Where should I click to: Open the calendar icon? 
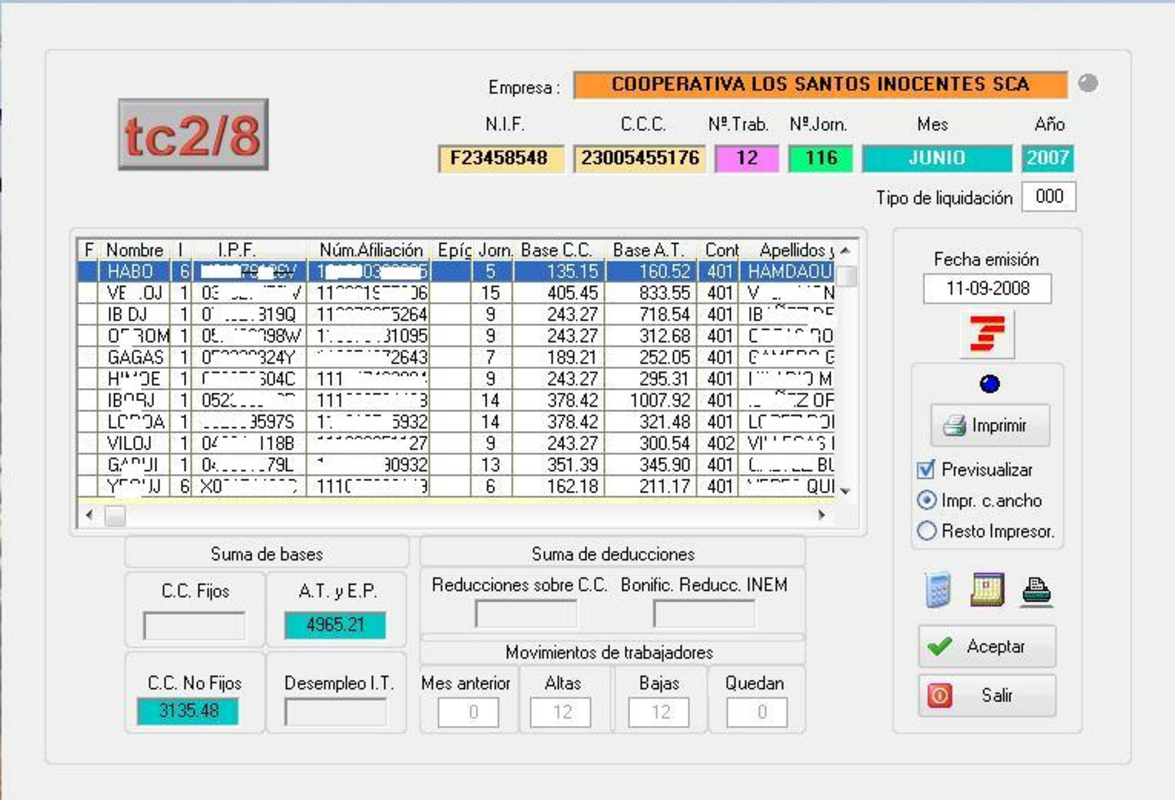tap(987, 590)
